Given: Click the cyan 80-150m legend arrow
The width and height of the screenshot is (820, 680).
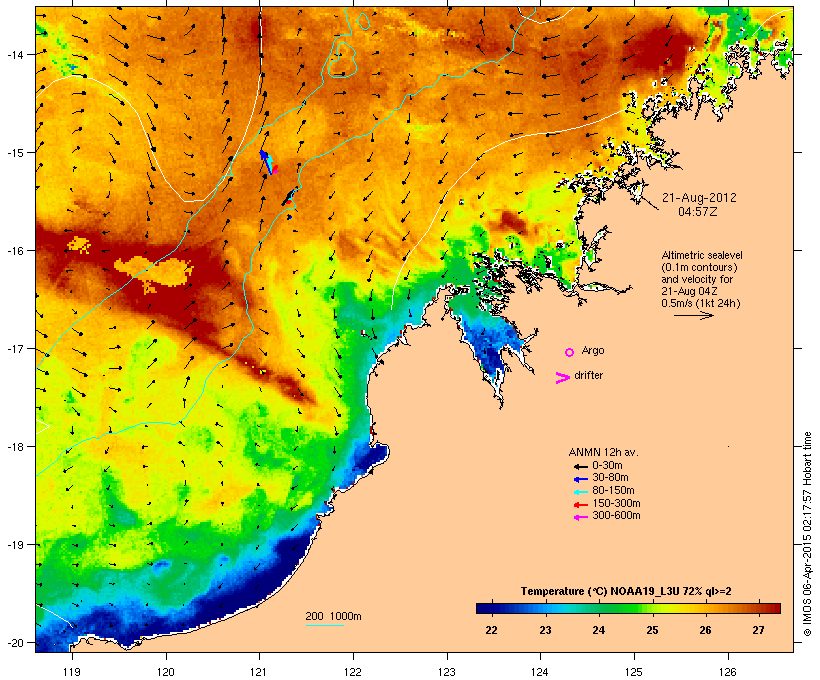Looking at the screenshot, I should point(580,492).
